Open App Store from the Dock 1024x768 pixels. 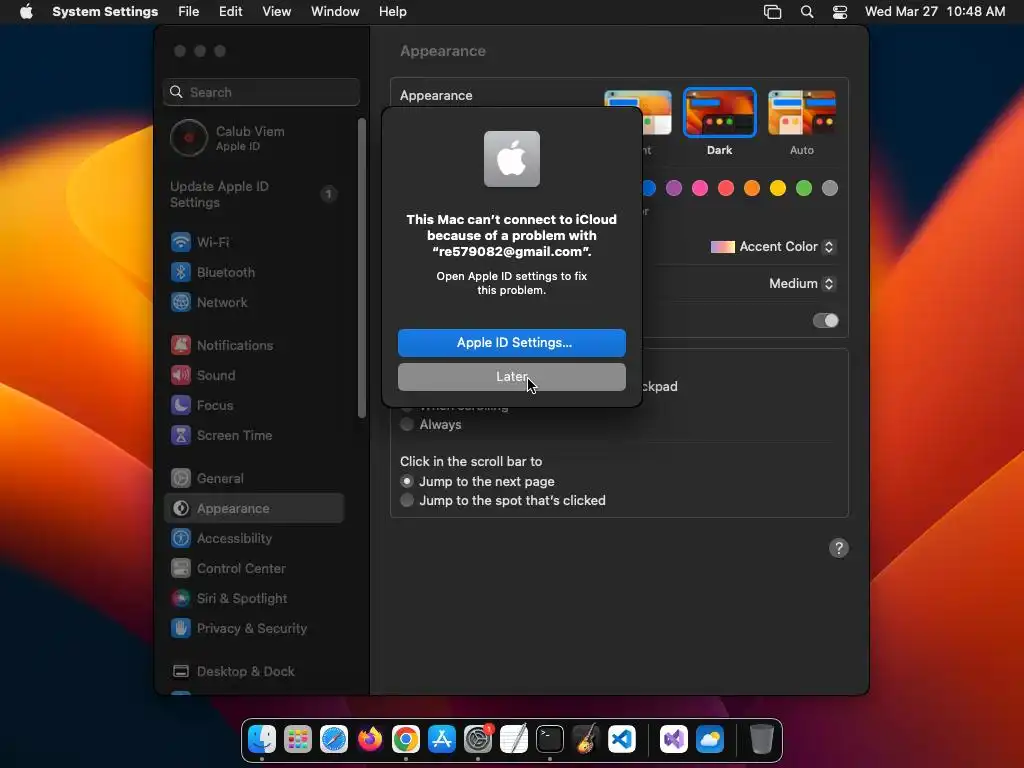pyautogui.click(x=441, y=739)
